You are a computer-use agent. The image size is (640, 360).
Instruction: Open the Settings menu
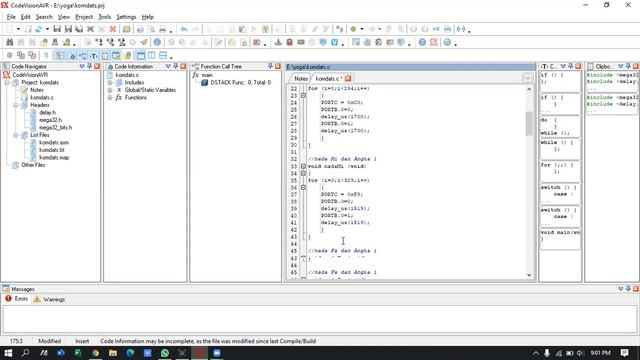click(126, 17)
